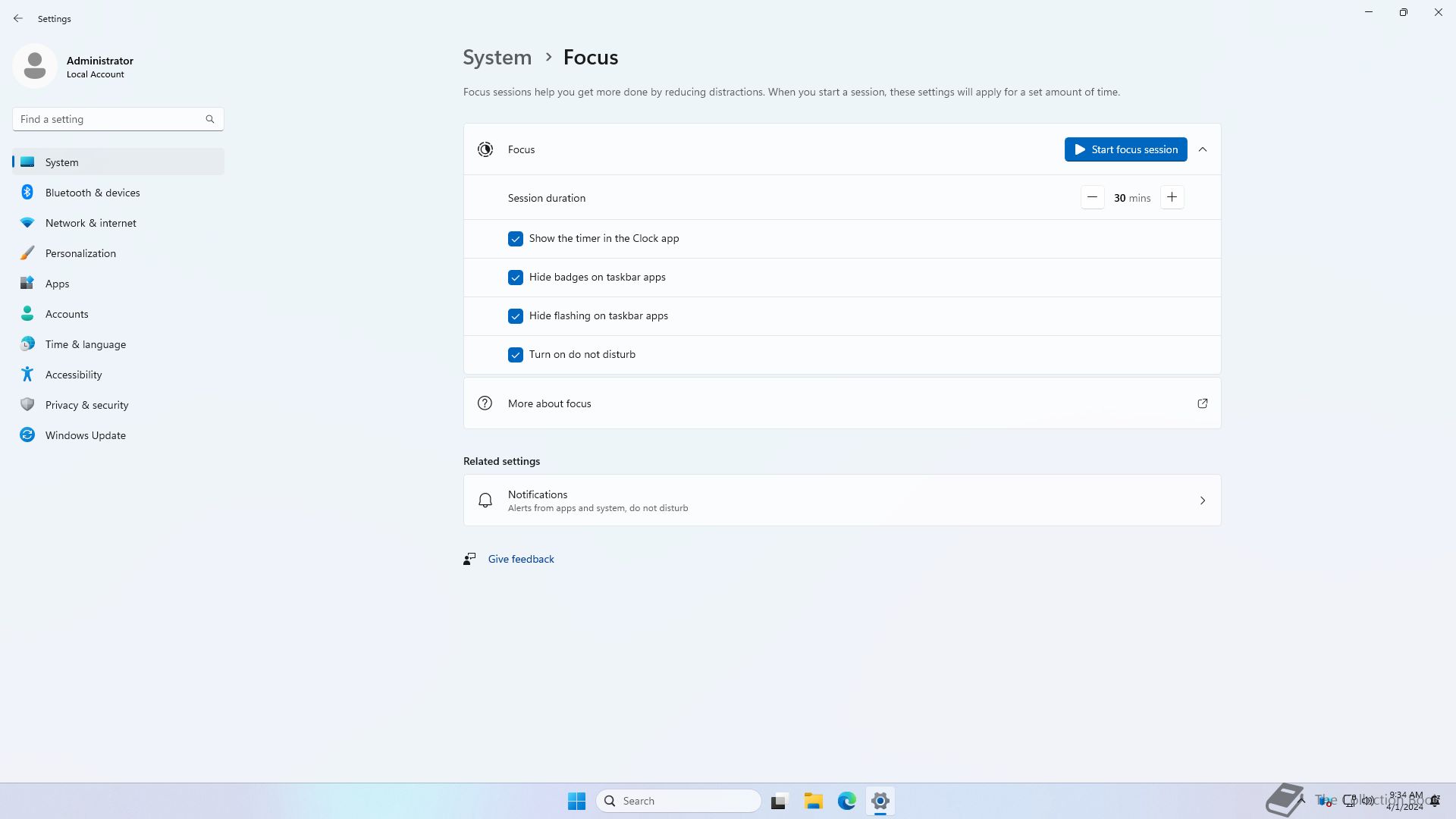1456x819 pixels.
Task: Click the back arrow in Settings header
Action: click(x=18, y=18)
